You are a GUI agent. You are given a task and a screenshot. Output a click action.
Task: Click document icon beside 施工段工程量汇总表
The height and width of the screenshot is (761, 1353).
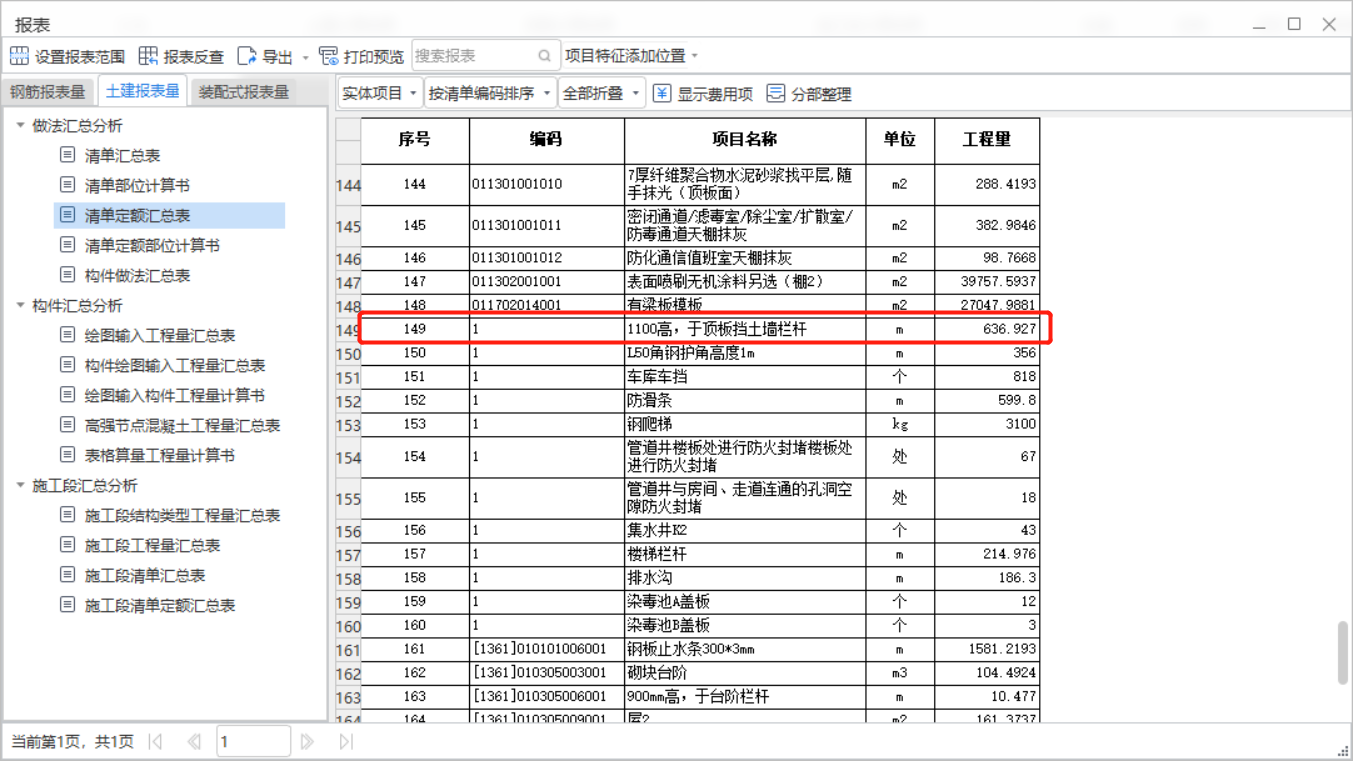67,545
